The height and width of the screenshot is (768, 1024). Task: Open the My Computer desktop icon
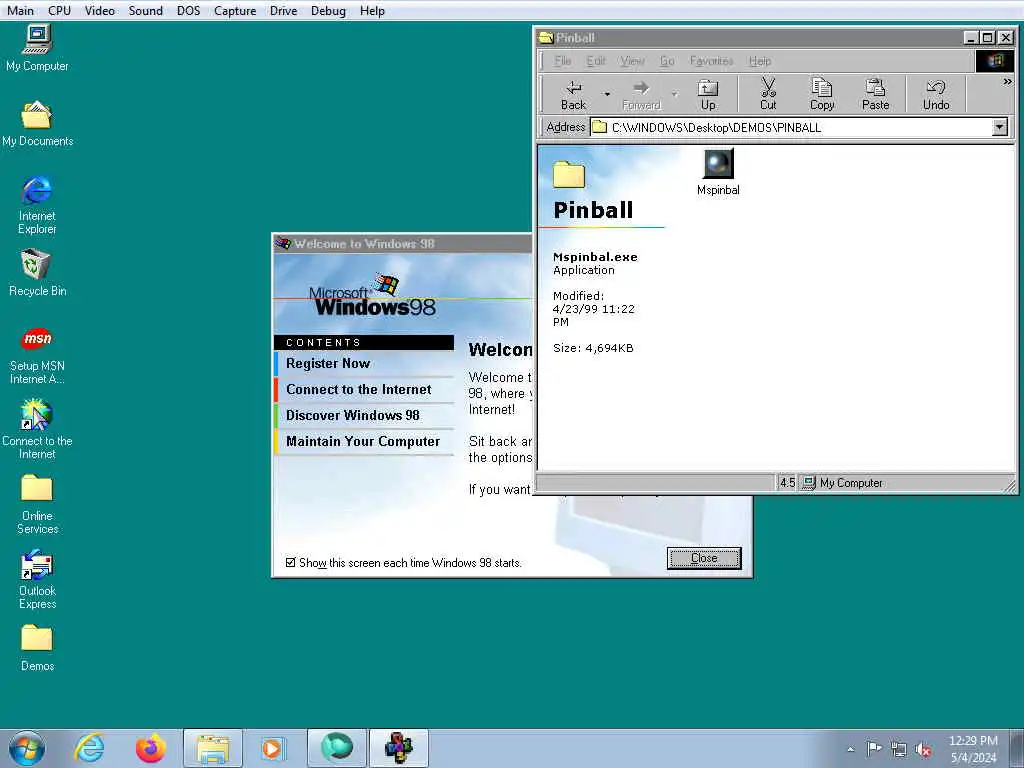pos(37,48)
